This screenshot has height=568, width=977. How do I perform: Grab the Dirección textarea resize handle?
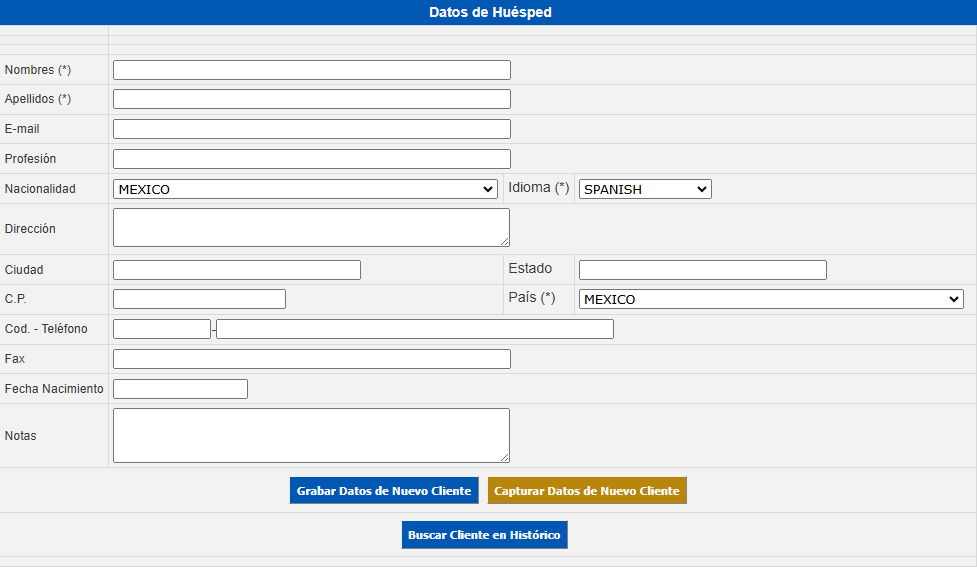tap(505, 242)
